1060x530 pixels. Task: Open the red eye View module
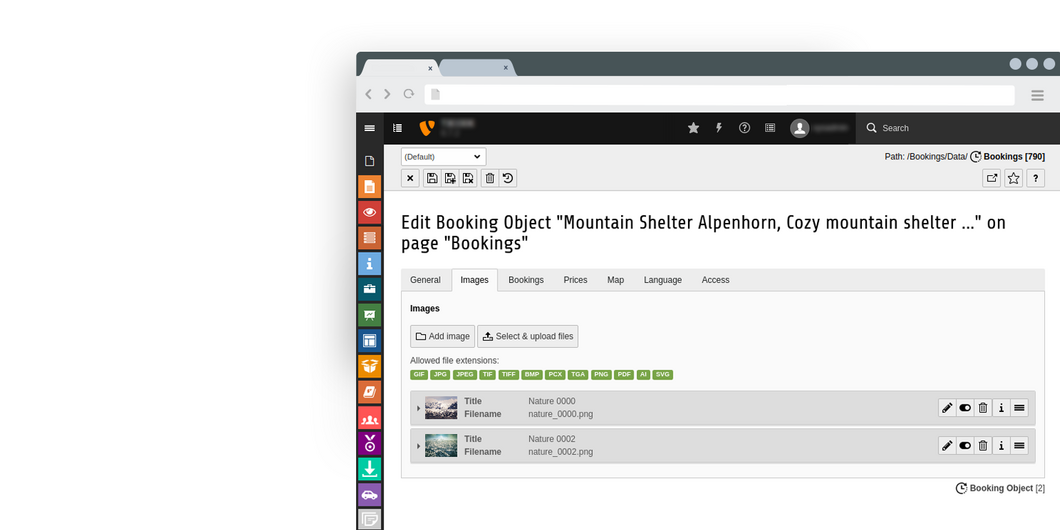pos(369,212)
